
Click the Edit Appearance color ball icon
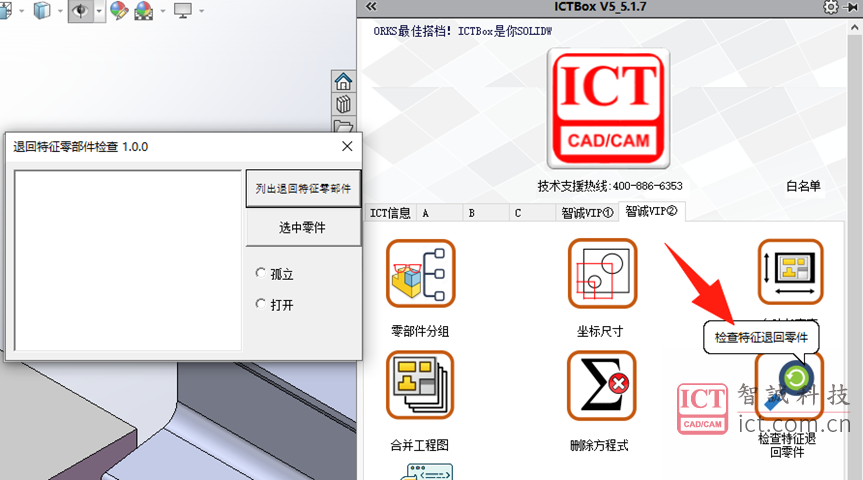pos(119,11)
